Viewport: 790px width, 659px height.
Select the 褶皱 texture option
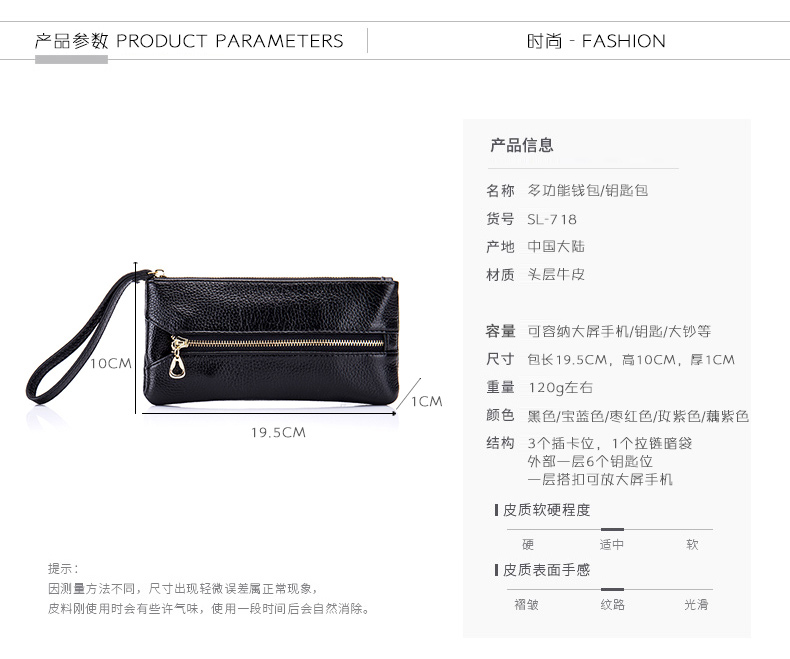pyautogui.click(x=526, y=604)
